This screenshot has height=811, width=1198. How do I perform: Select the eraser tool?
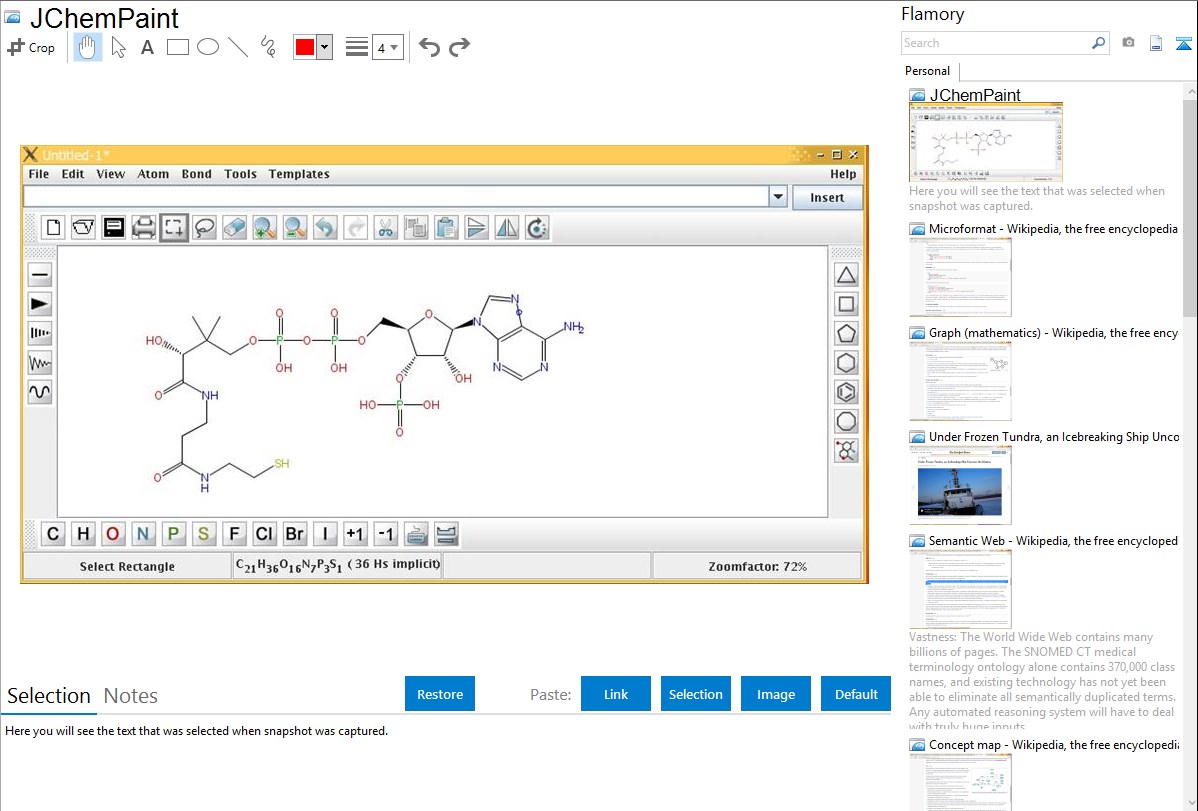pyautogui.click(x=235, y=228)
